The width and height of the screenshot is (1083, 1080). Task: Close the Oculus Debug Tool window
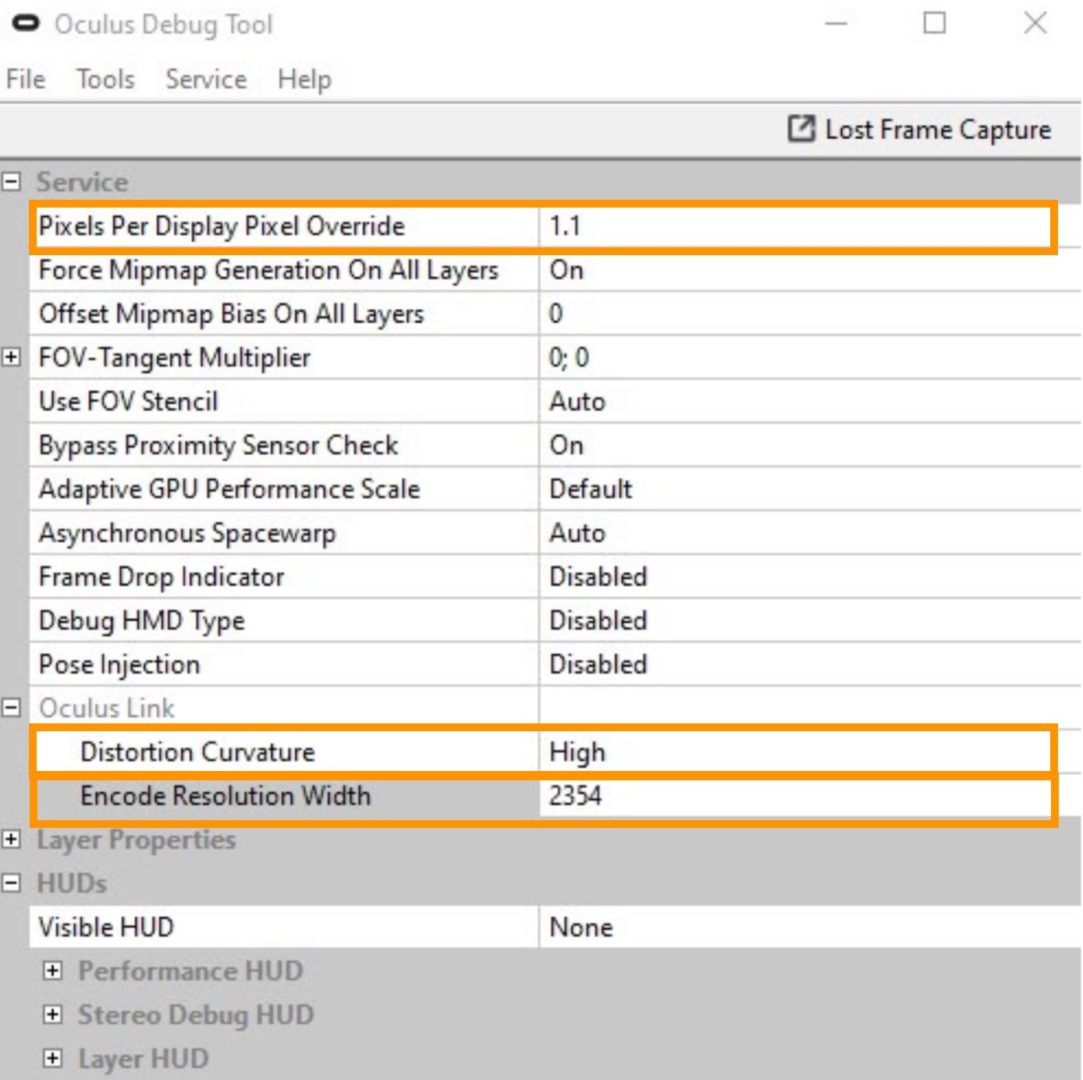tap(1035, 23)
